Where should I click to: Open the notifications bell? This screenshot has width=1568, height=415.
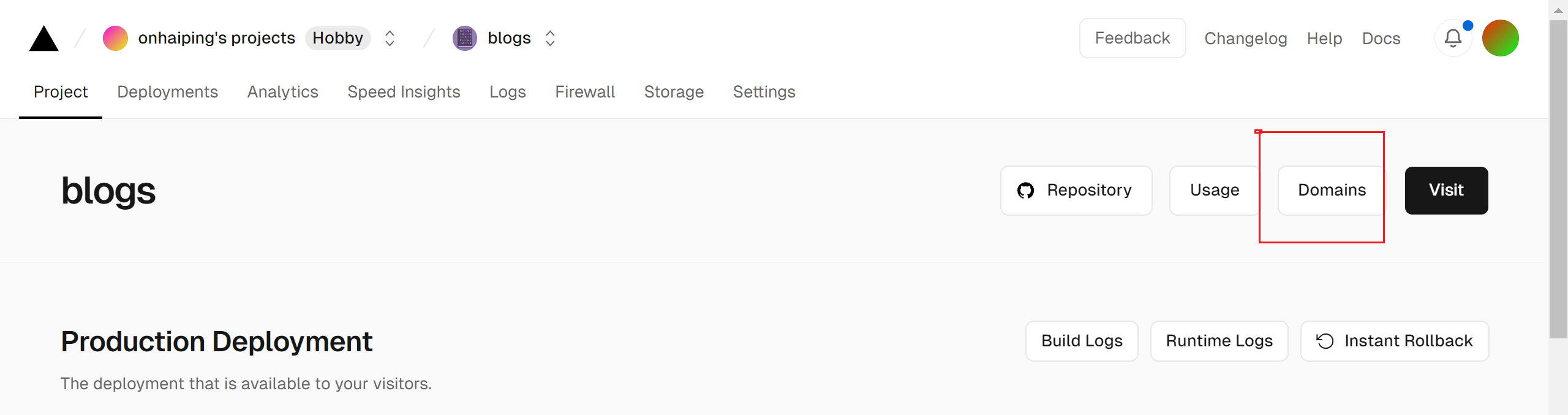coord(1453,38)
